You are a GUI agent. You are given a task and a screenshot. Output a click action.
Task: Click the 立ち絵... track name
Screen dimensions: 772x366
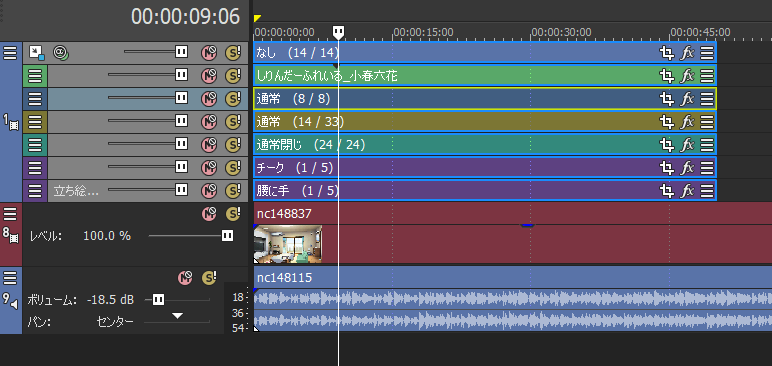coord(76,191)
